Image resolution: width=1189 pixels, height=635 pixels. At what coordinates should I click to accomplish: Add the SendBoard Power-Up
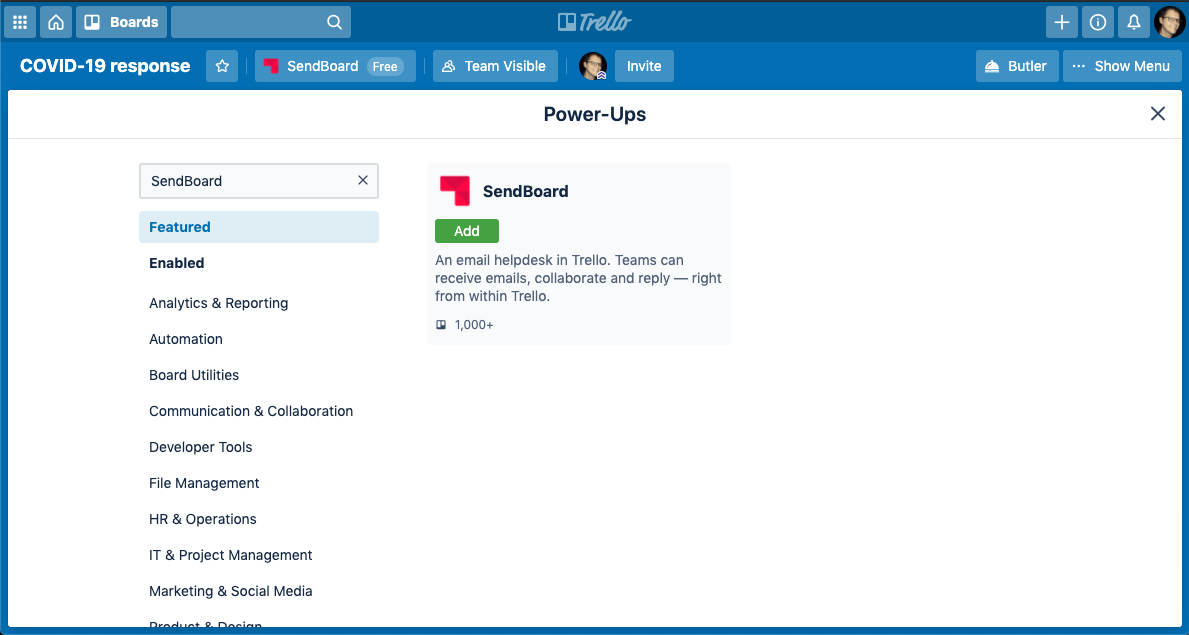pyautogui.click(x=467, y=231)
